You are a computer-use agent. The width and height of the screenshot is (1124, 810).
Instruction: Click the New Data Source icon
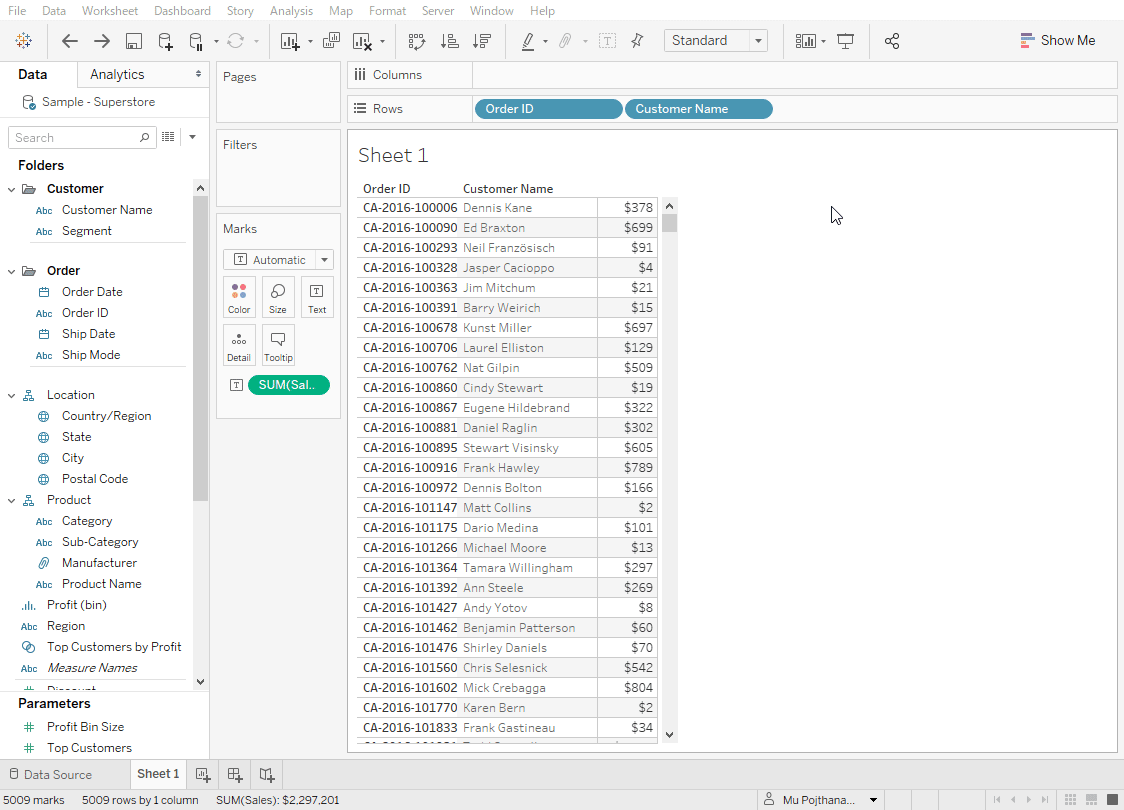pos(165,41)
